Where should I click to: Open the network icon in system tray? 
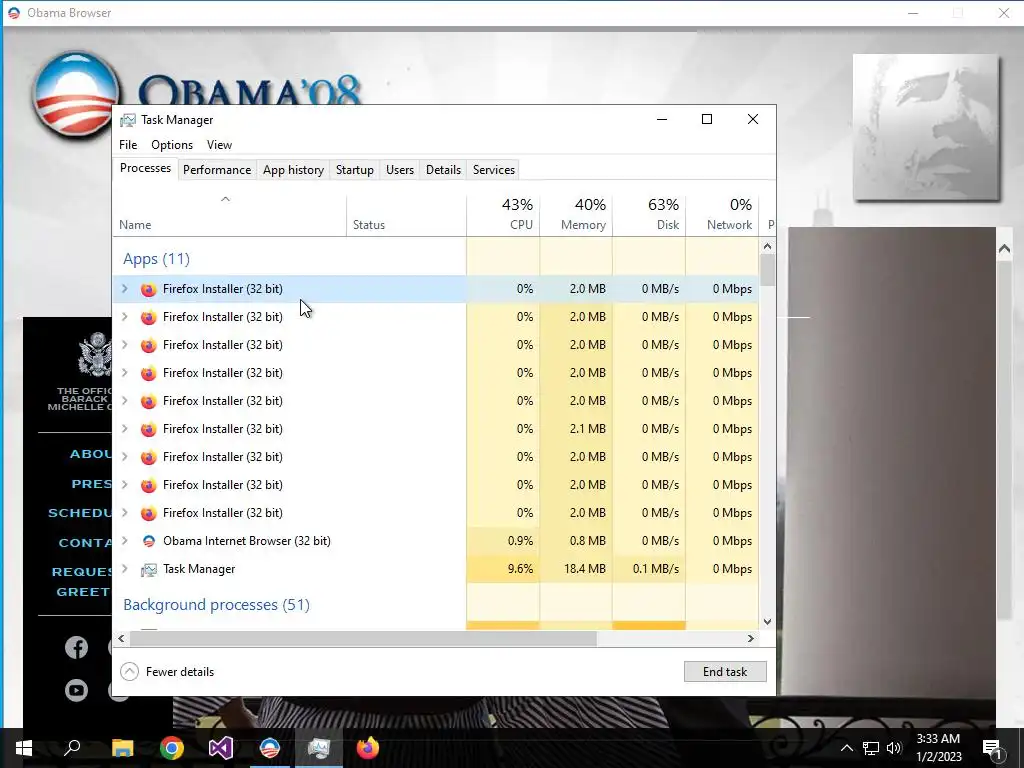871,748
